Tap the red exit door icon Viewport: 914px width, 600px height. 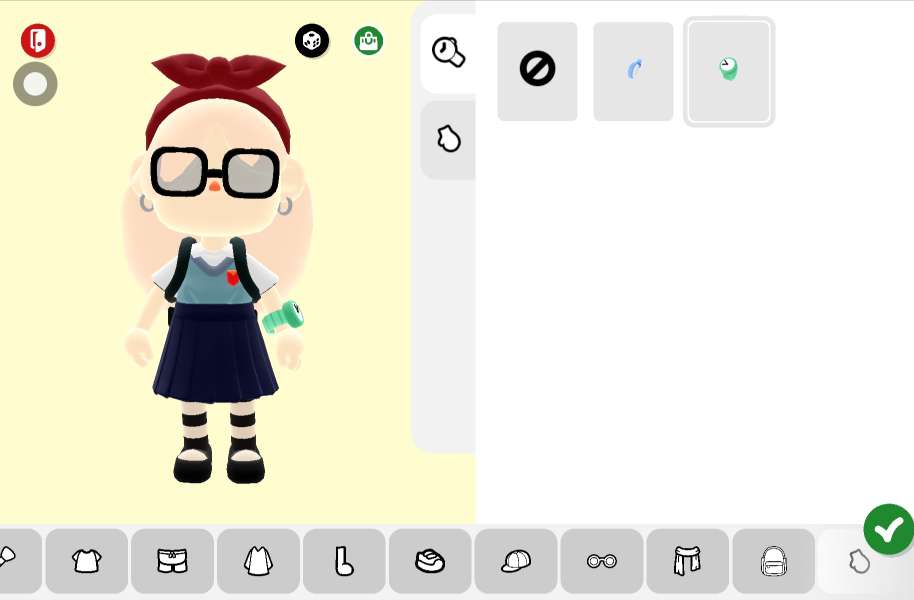pyautogui.click(x=38, y=40)
